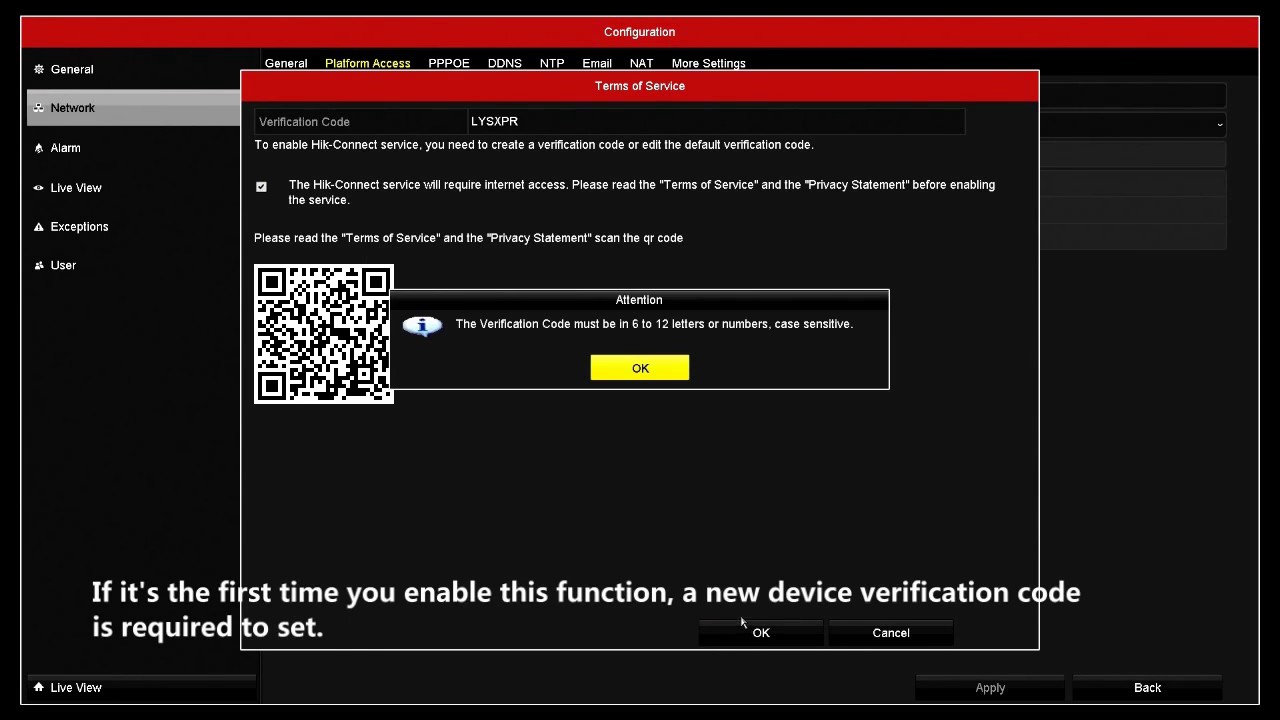Click the Terms of Service QR code
Viewport: 1280px width, 720px height.
pos(324,334)
